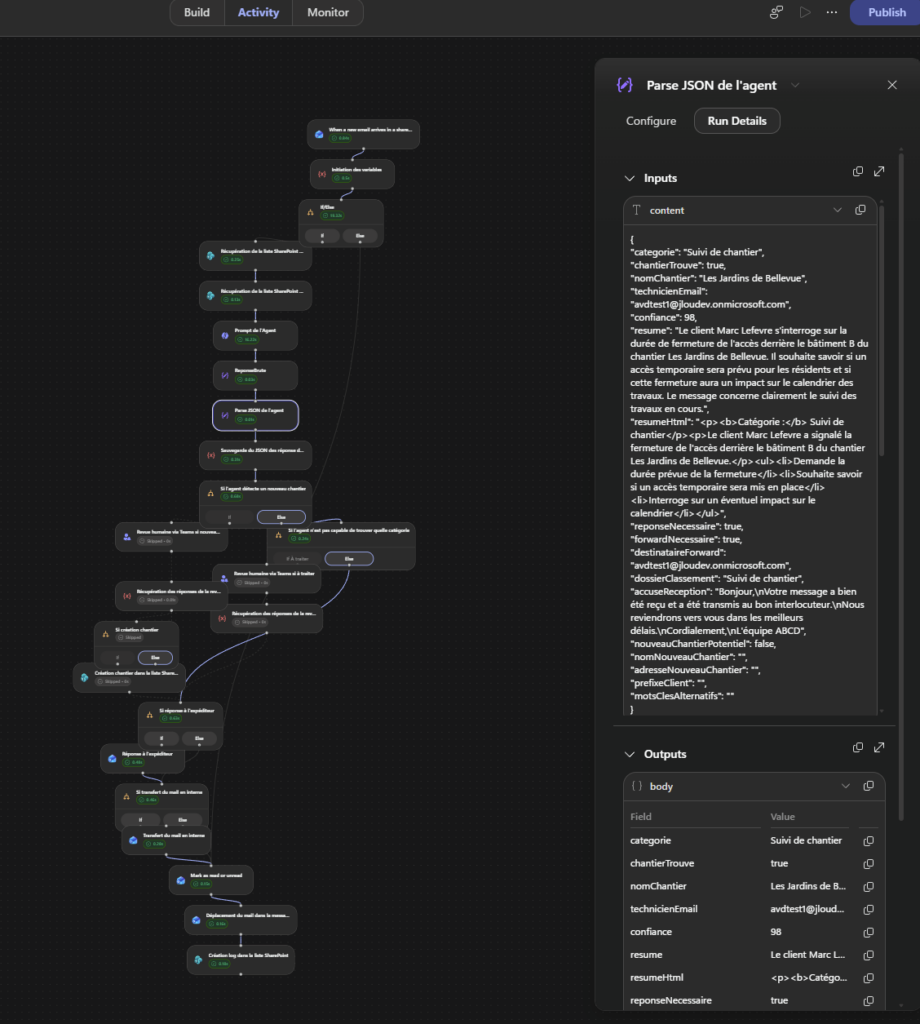
Task: Copy the content input value
Action: (861, 210)
